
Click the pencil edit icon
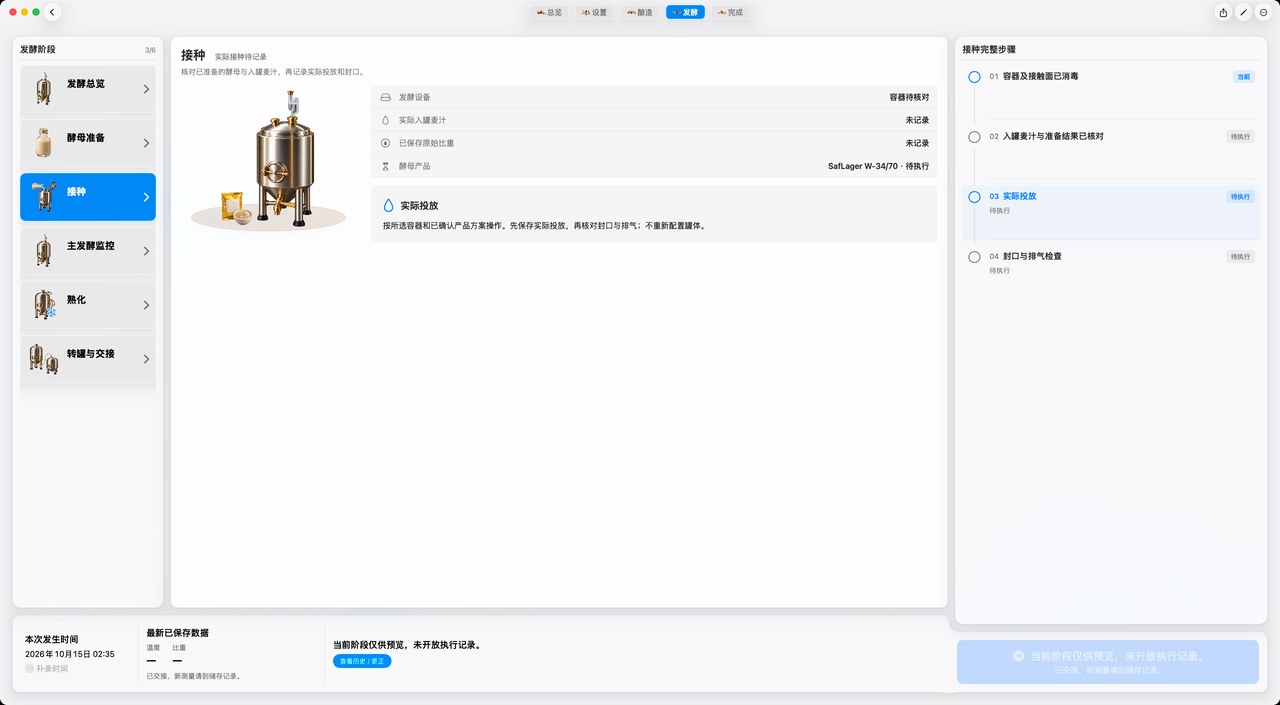click(x=1243, y=12)
